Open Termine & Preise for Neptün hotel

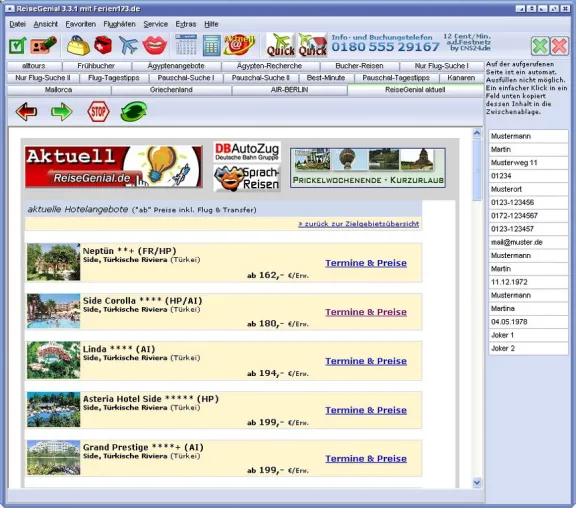[x=366, y=263]
